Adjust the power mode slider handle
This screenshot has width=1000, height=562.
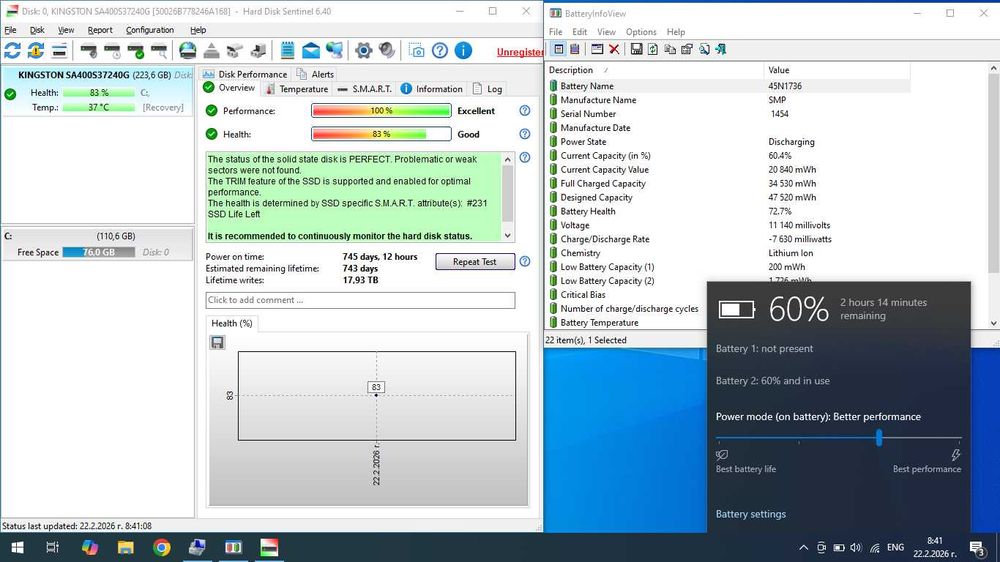click(879, 438)
